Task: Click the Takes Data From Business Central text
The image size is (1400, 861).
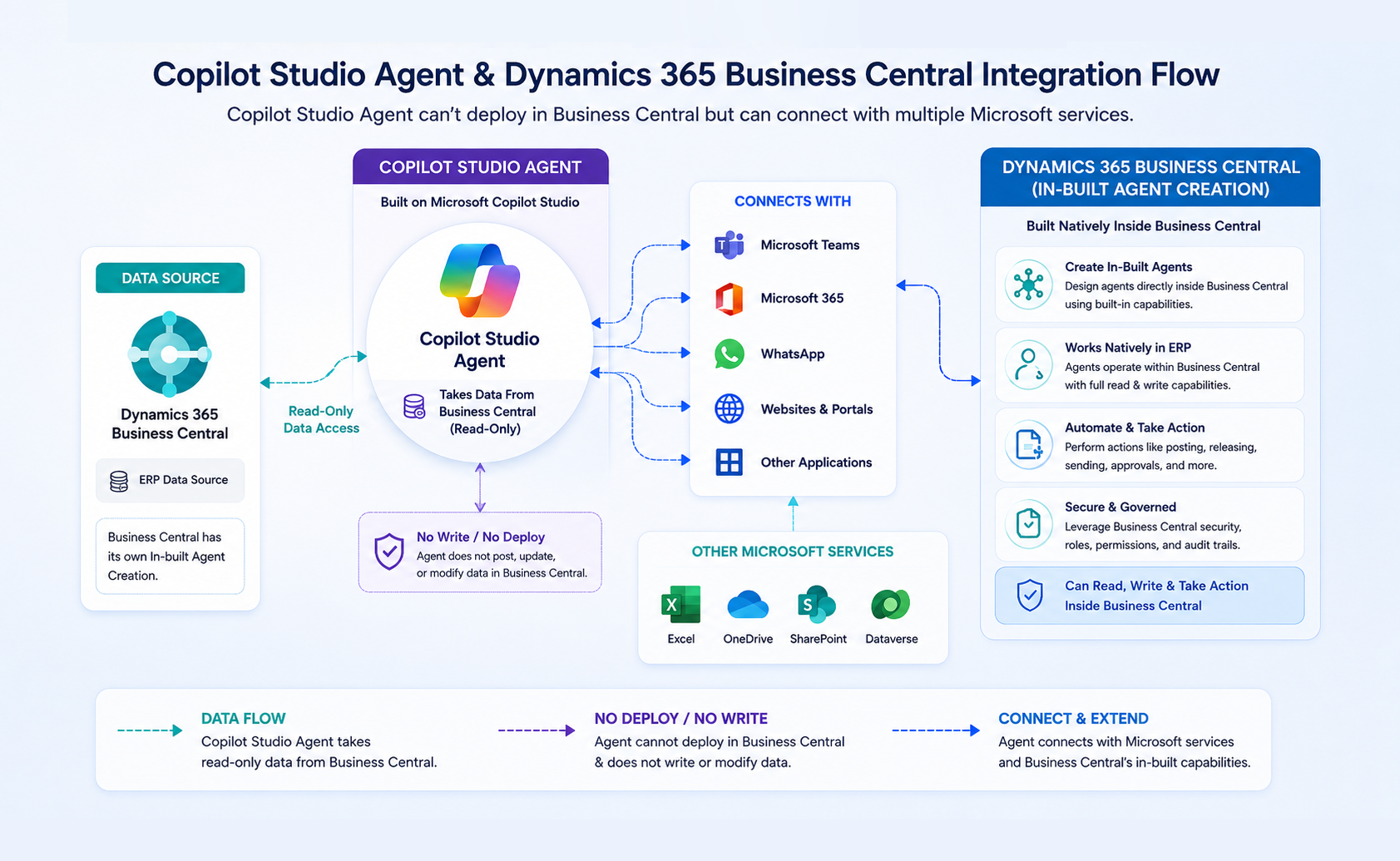Action: (487, 412)
